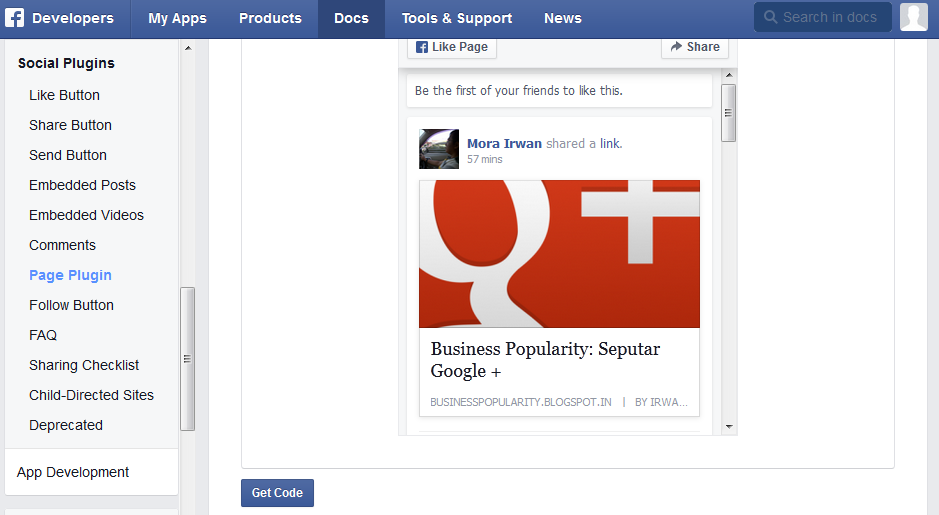Click the search magnifier icon
Viewport: 939px width, 515px height.
[771, 17]
